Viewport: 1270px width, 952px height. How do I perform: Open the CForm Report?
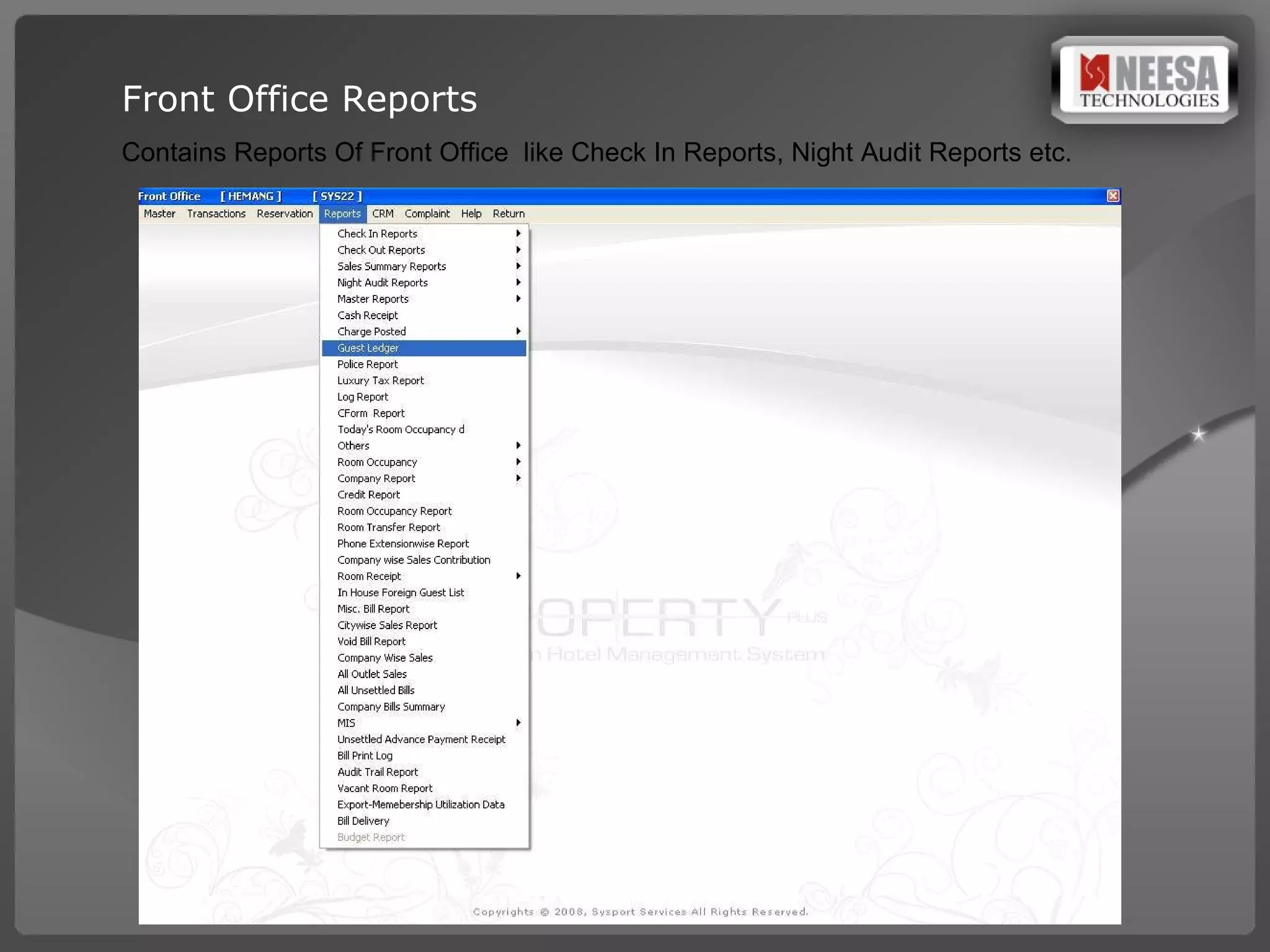coord(424,413)
